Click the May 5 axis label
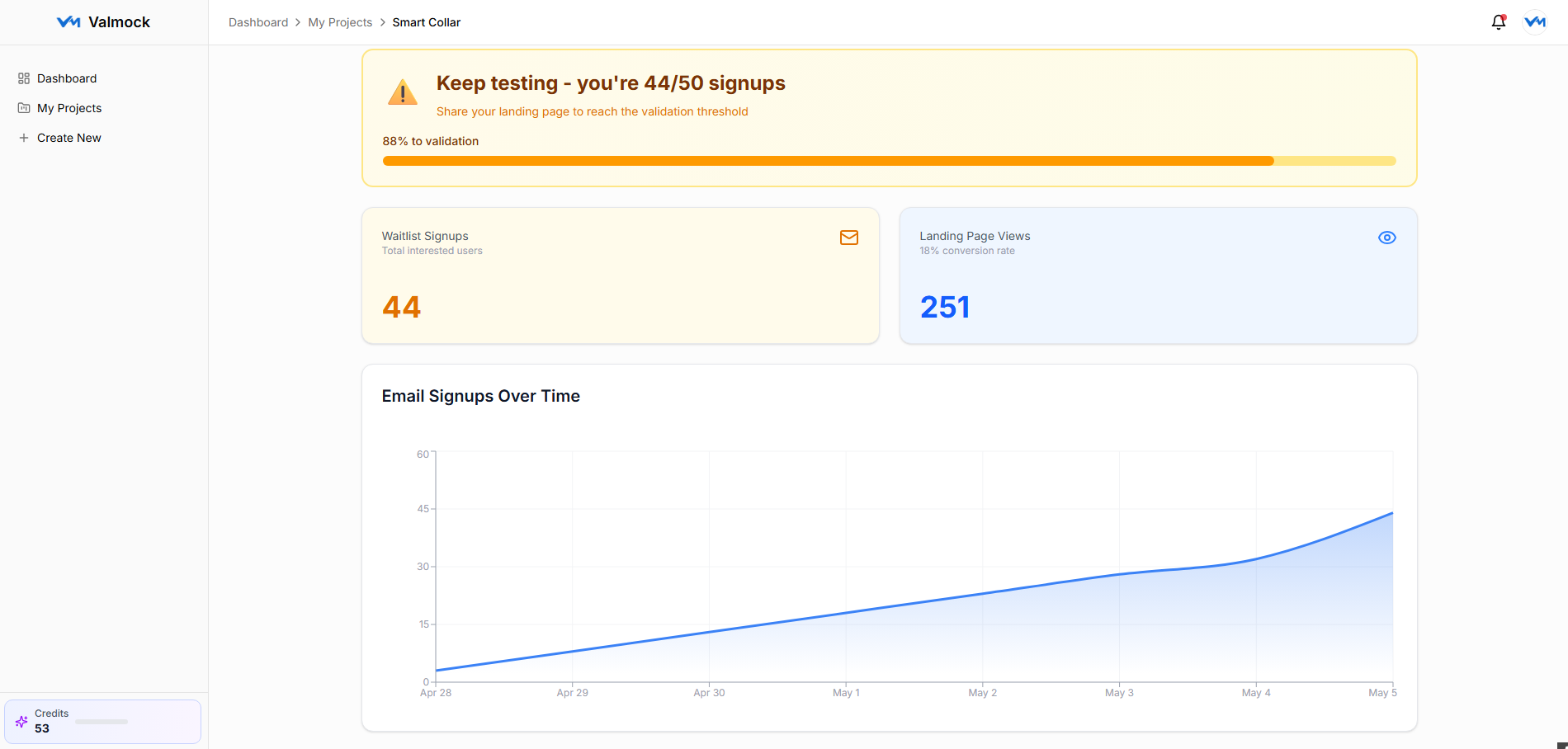The image size is (1568, 749). (x=1382, y=693)
